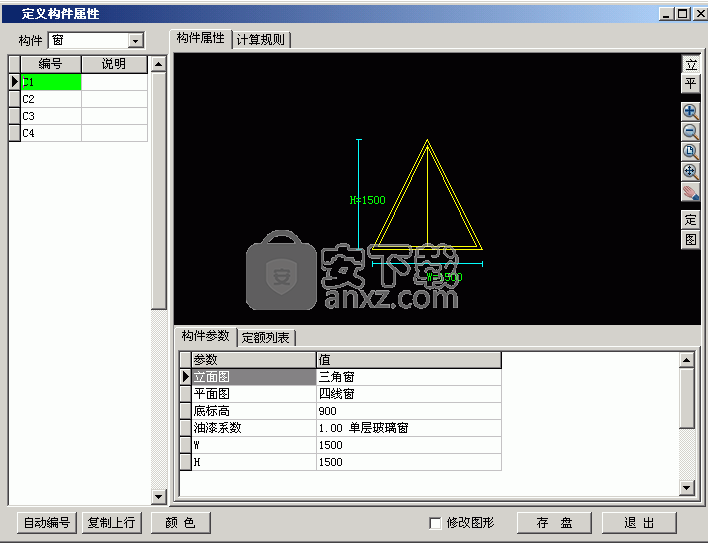
Task: Click the zoom out magnifier icon
Action: (690, 132)
